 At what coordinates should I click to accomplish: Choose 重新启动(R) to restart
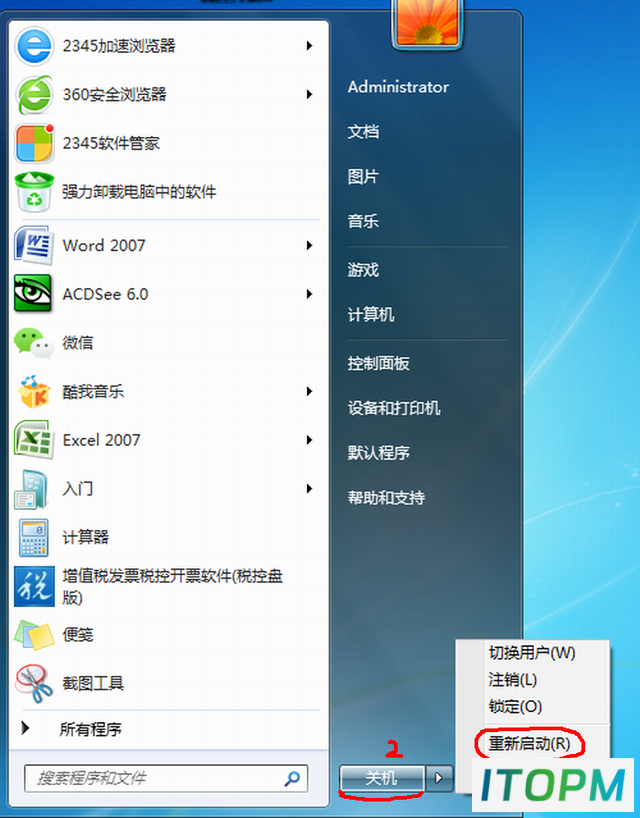tap(529, 743)
